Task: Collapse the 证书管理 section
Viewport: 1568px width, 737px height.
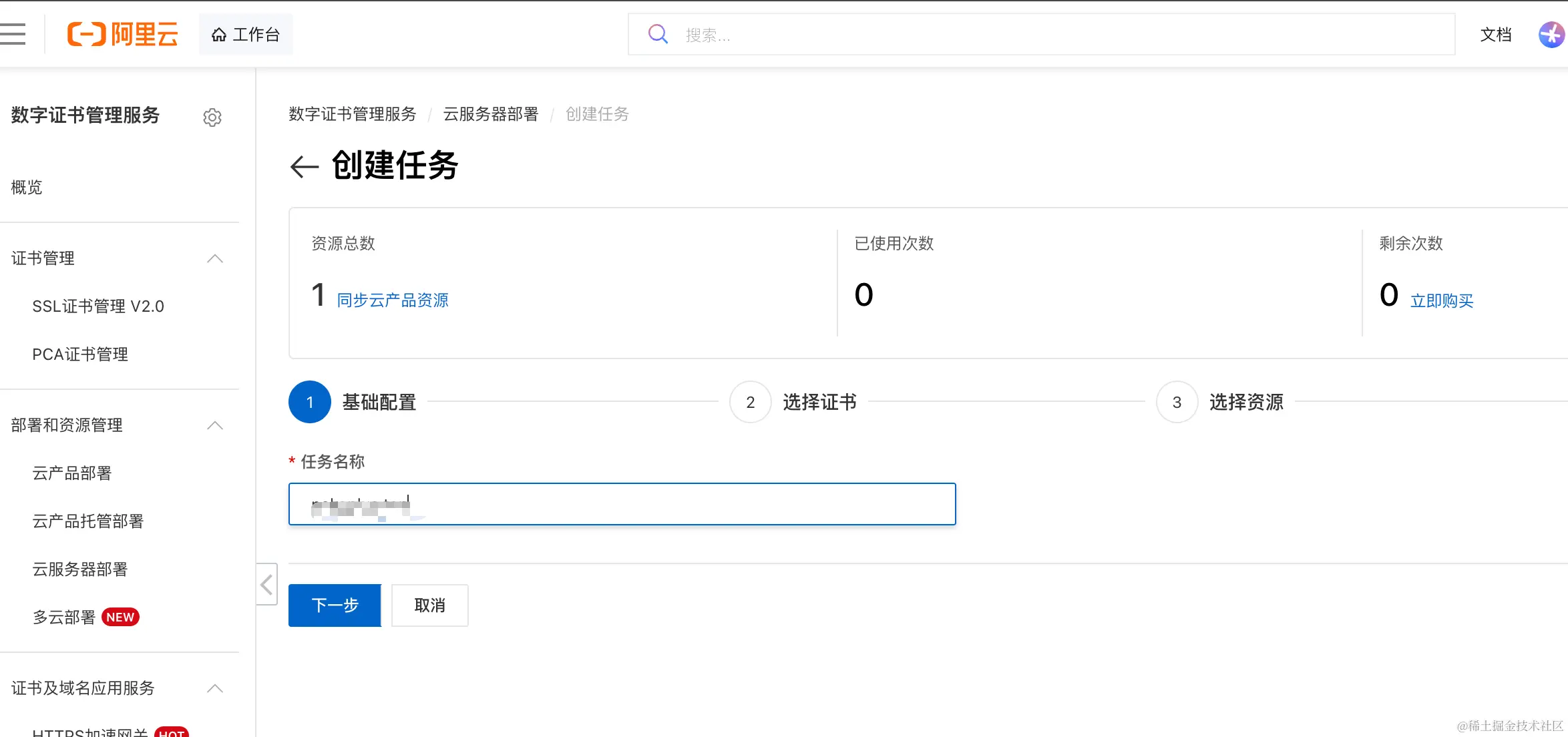Action: pyautogui.click(x=215, y=258)
